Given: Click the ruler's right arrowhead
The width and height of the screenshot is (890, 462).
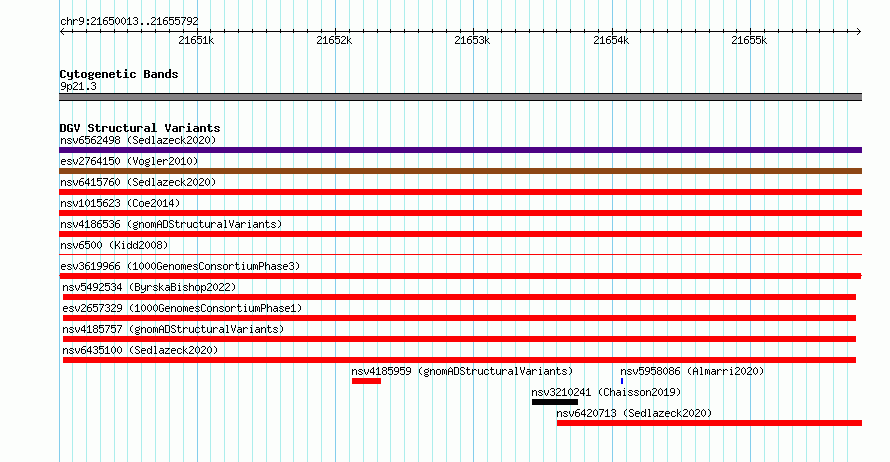Looking at the screenshot, I should (x=859, y=32).
